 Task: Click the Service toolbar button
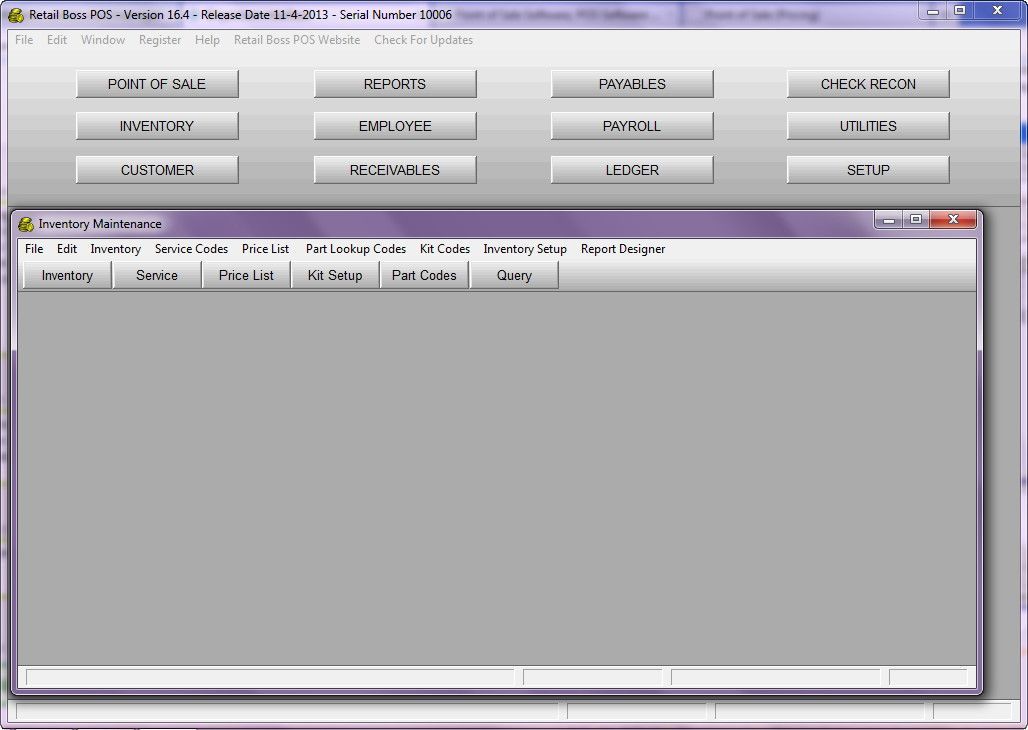click(x=157, y=275)
